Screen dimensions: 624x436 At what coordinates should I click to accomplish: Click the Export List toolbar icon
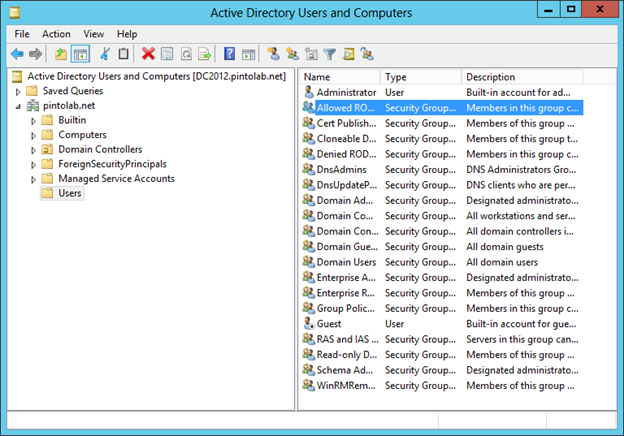[205, 54]
